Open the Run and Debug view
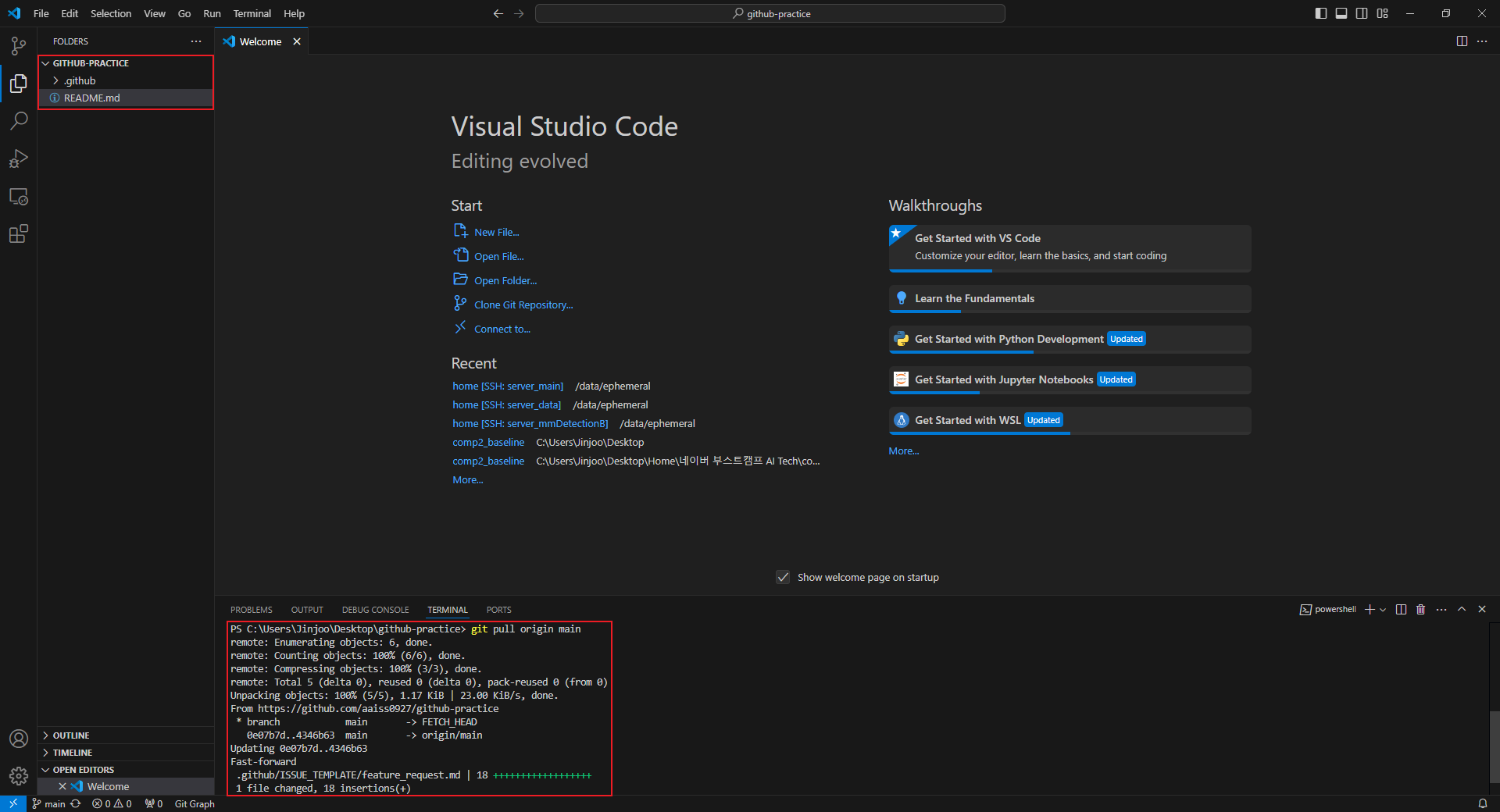The image size is (1500, 812). (x=19, y=158)
